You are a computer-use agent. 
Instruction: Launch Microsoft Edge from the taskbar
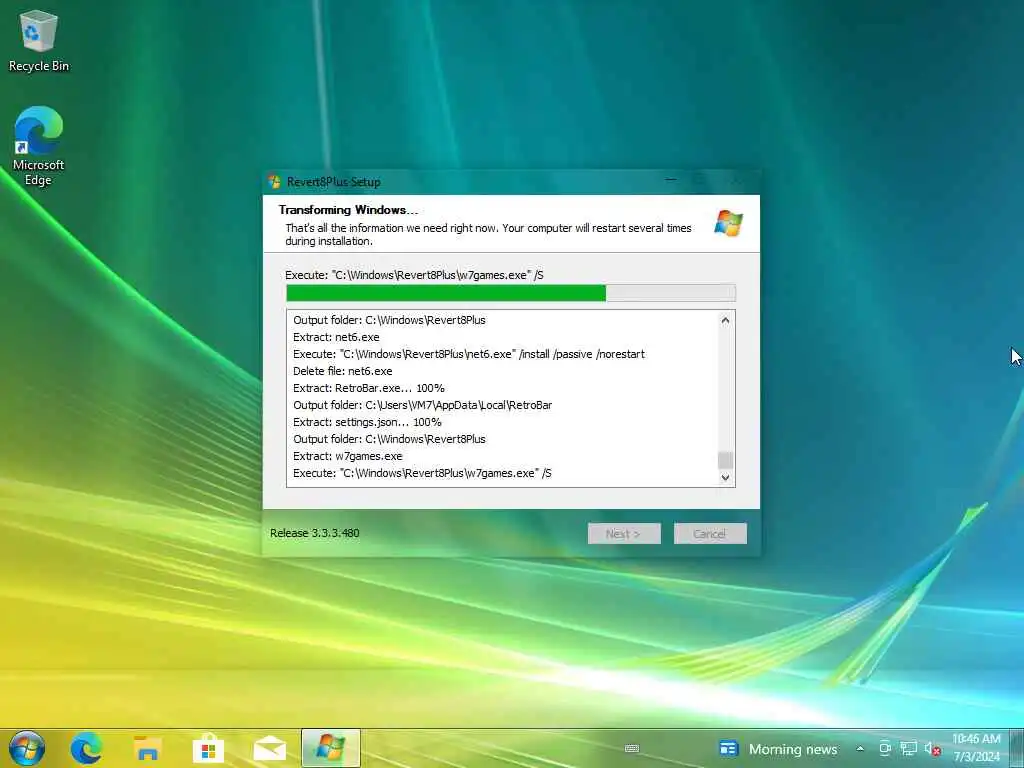86,748
